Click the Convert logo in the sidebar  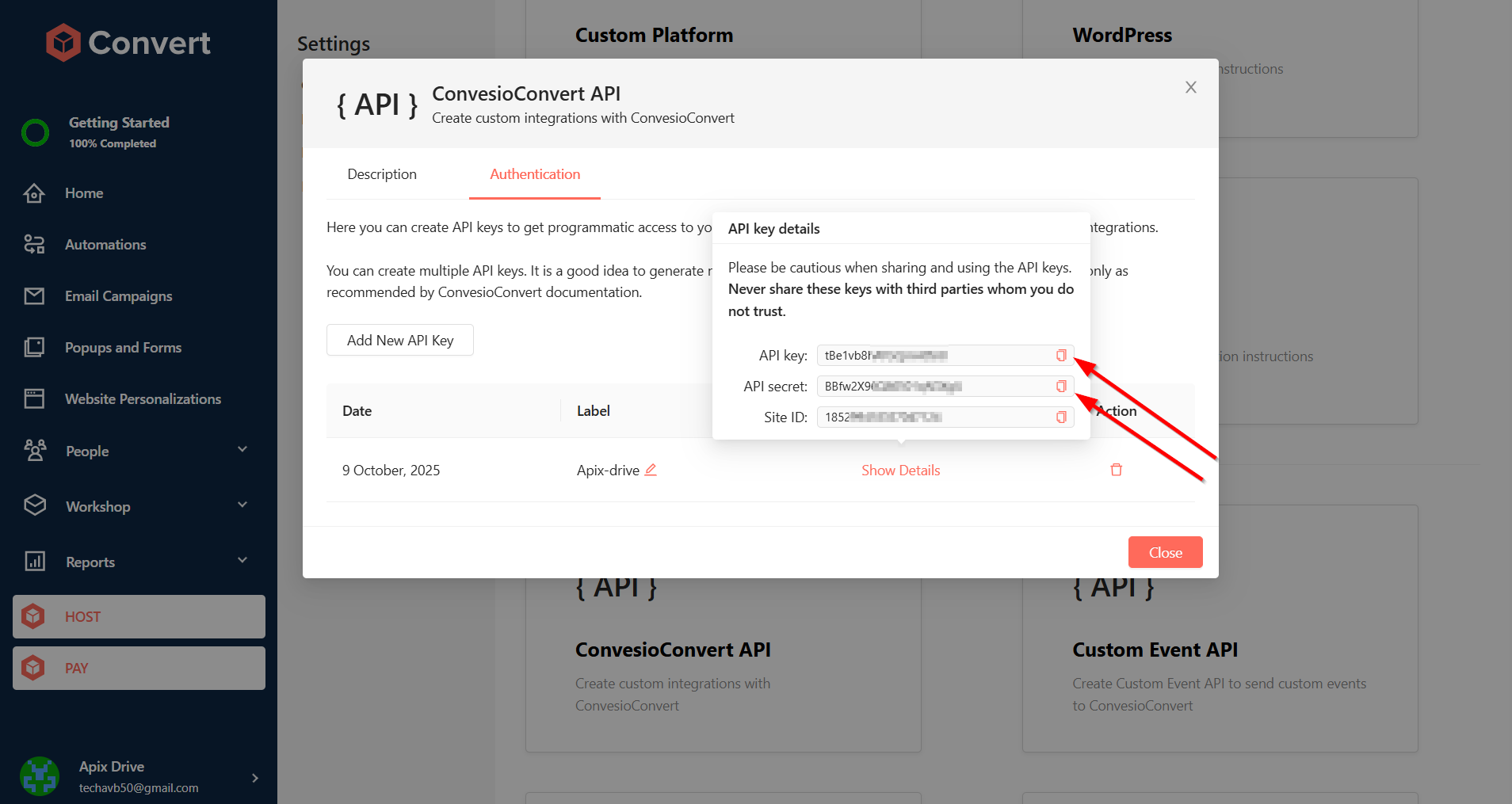tap(128, 43)
